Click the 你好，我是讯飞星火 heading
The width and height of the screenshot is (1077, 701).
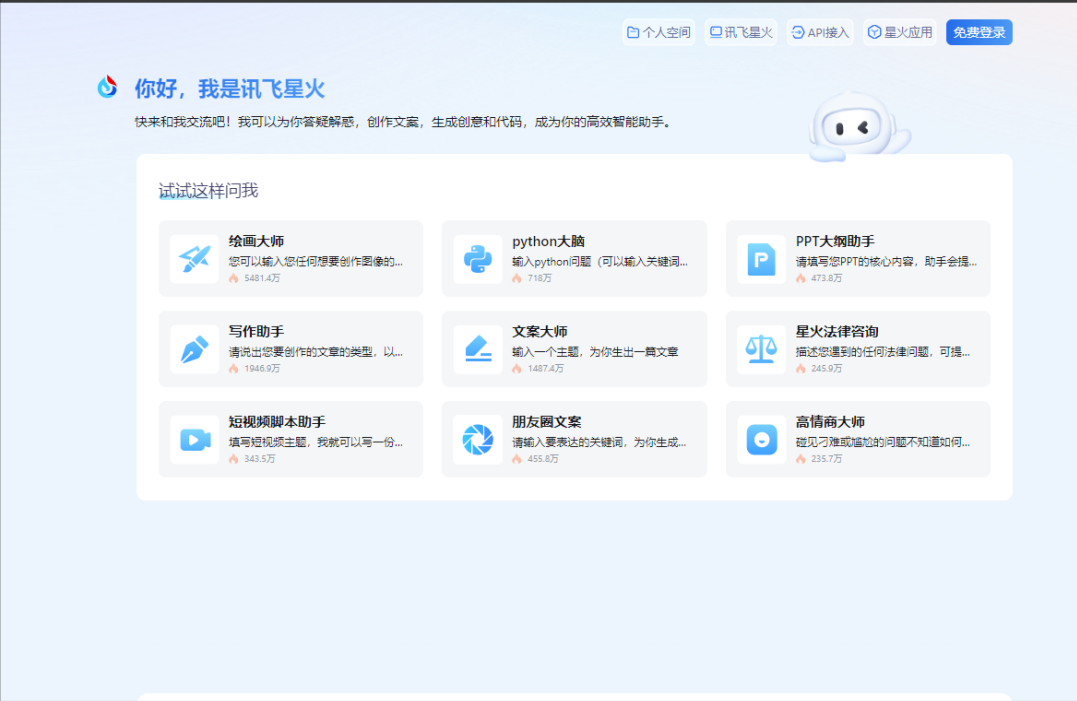230,88
